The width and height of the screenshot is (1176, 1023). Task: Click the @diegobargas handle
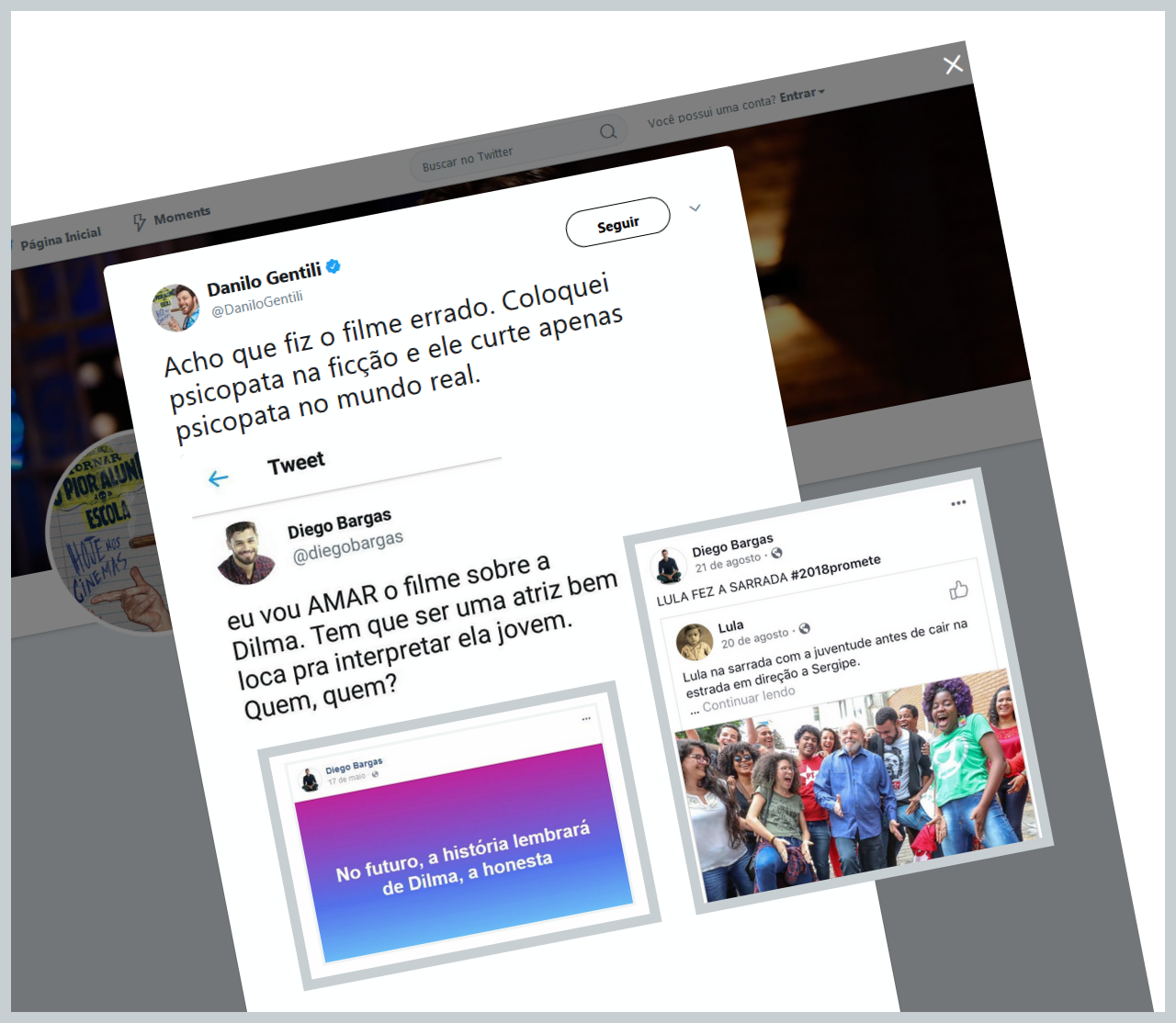pyautogui.click(x=347, y=546)
